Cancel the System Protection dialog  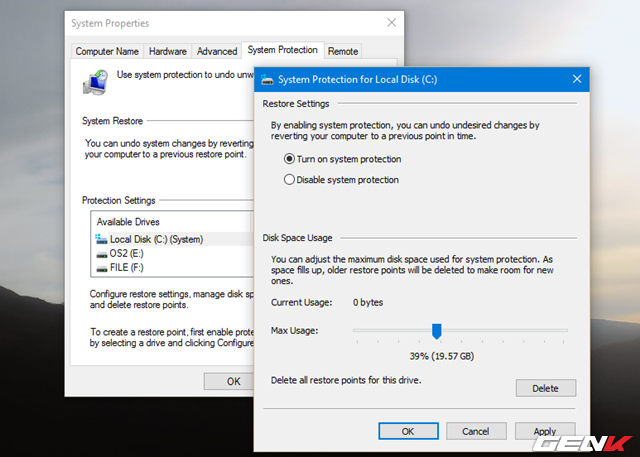[476, 431]
